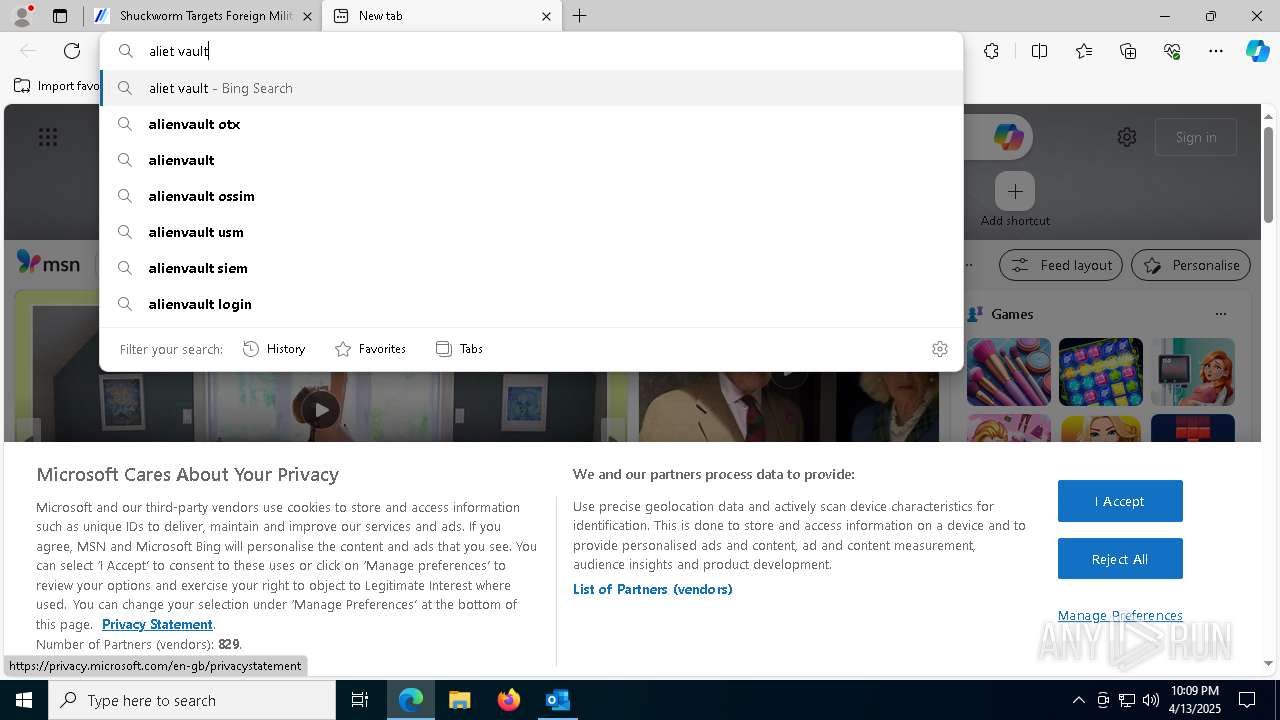1280x720 pixels.
Task: Filter search by Tabs
Action: tap(459, 349)
